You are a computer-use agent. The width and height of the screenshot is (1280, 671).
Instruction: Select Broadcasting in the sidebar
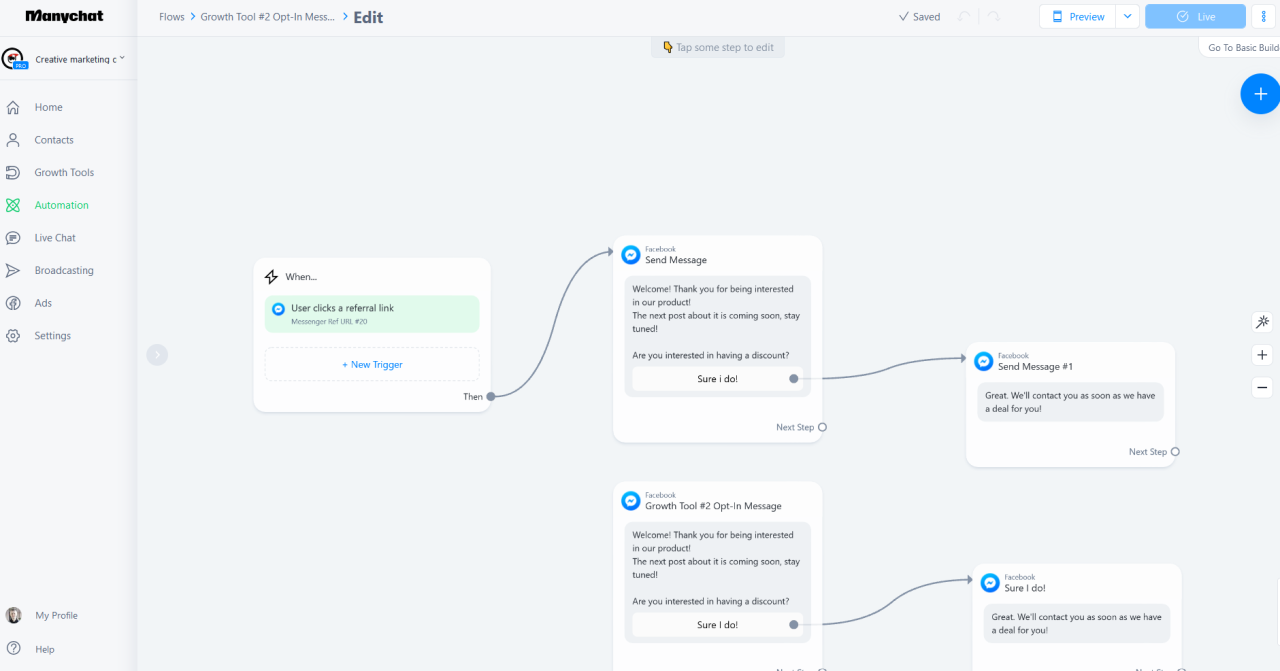click(64, 270)
